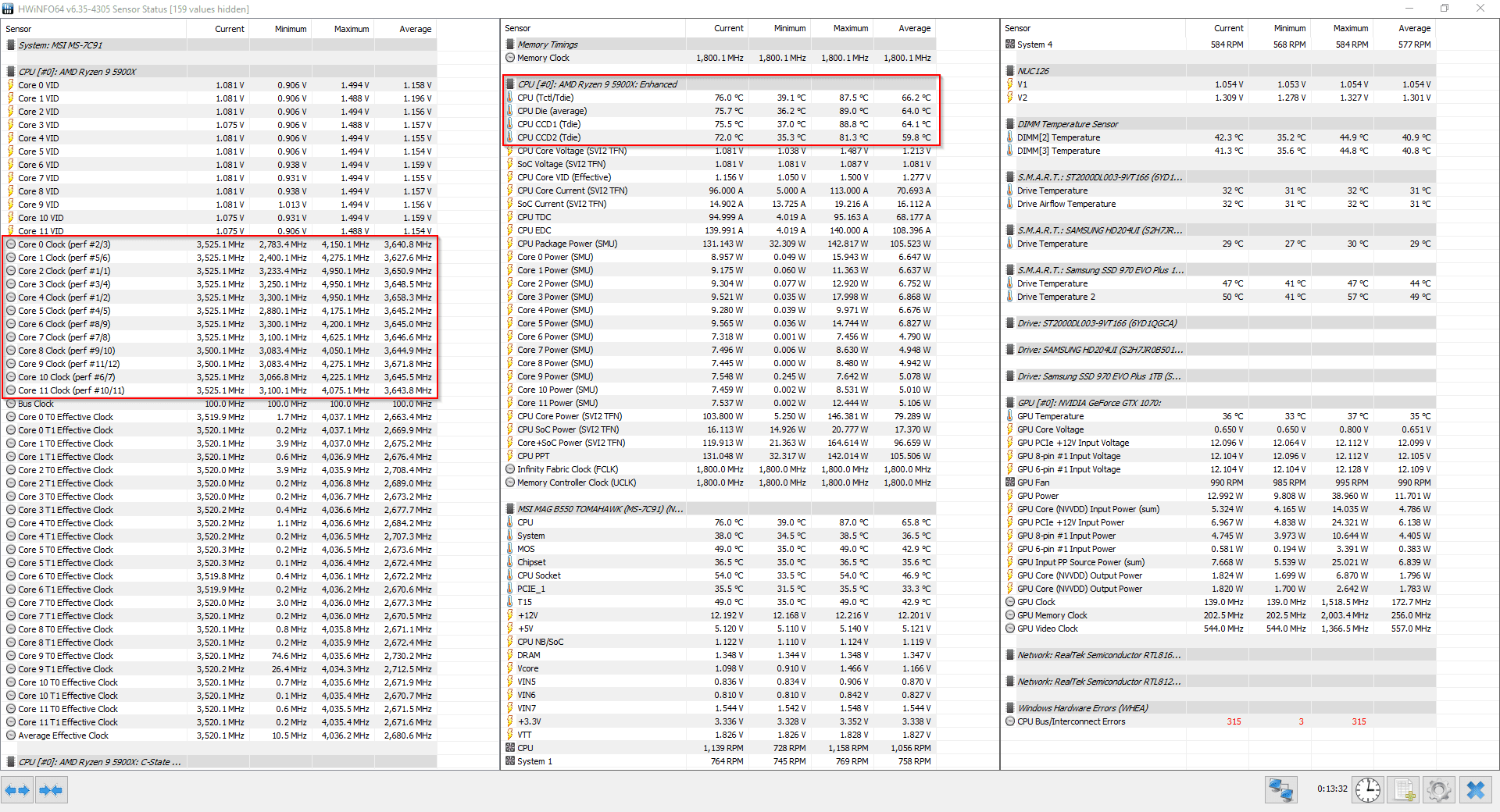Select the CPU Socket temperature row
Image resolution: width=1500 pixels, height=812 pixels.
coord(719,575)
